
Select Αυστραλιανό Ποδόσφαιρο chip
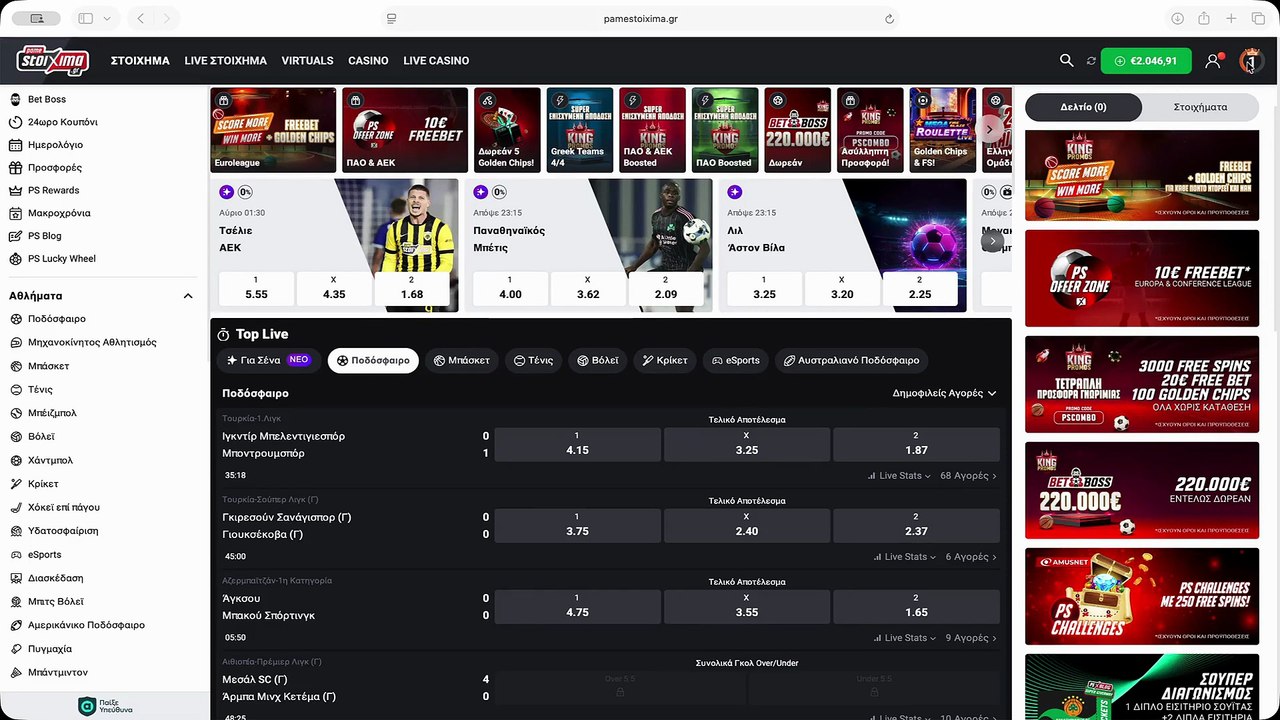(x=851, y=360)
